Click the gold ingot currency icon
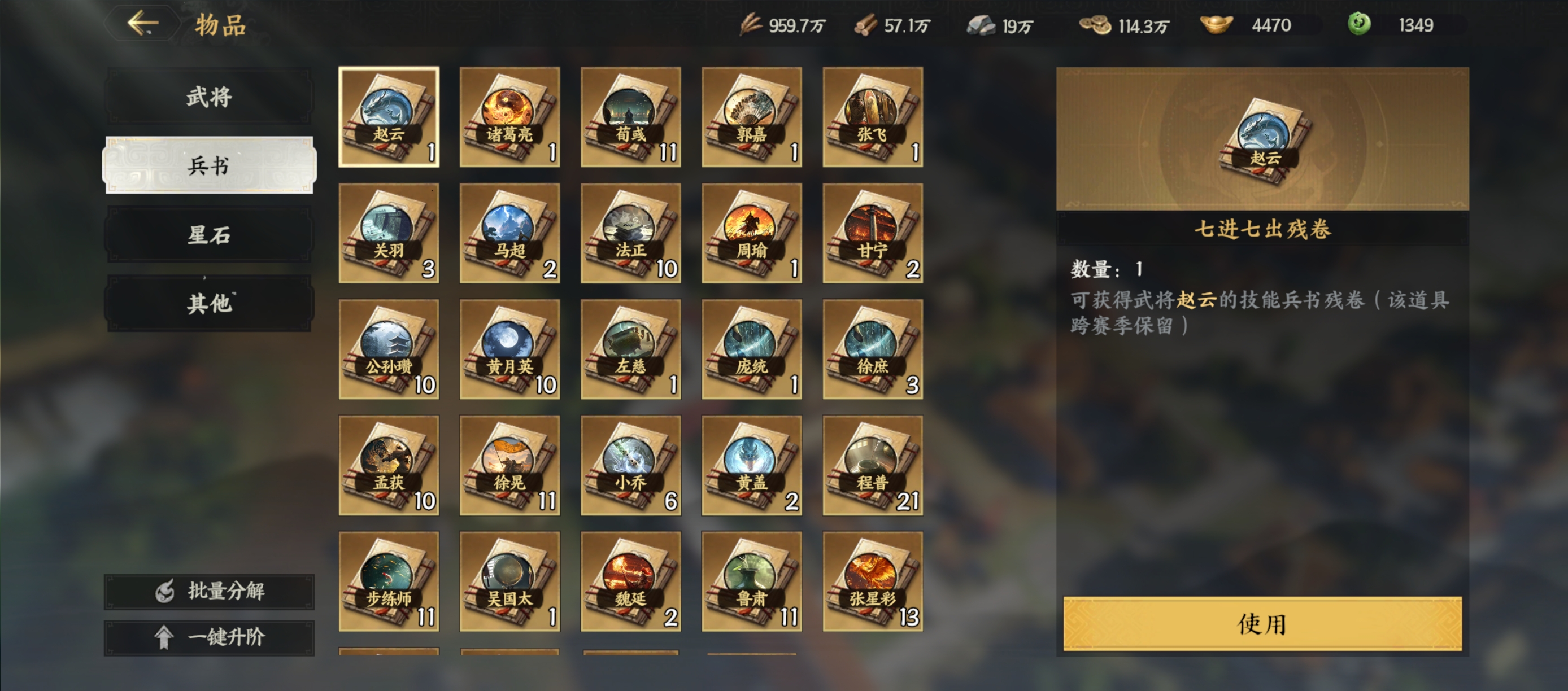Image resolution: width=1568 pixels, height=691 pixels. pyautogui.click(x=1216, y=25)
